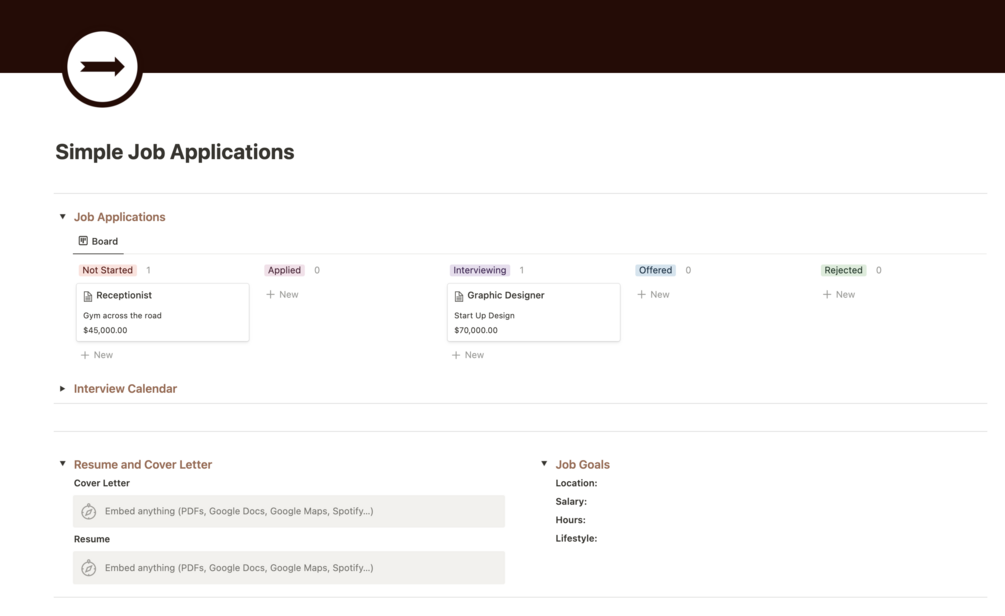Collapse the Resume and Cover Letter section
Viewport: 1005px width, 616px height.
[x=63, y=464]
